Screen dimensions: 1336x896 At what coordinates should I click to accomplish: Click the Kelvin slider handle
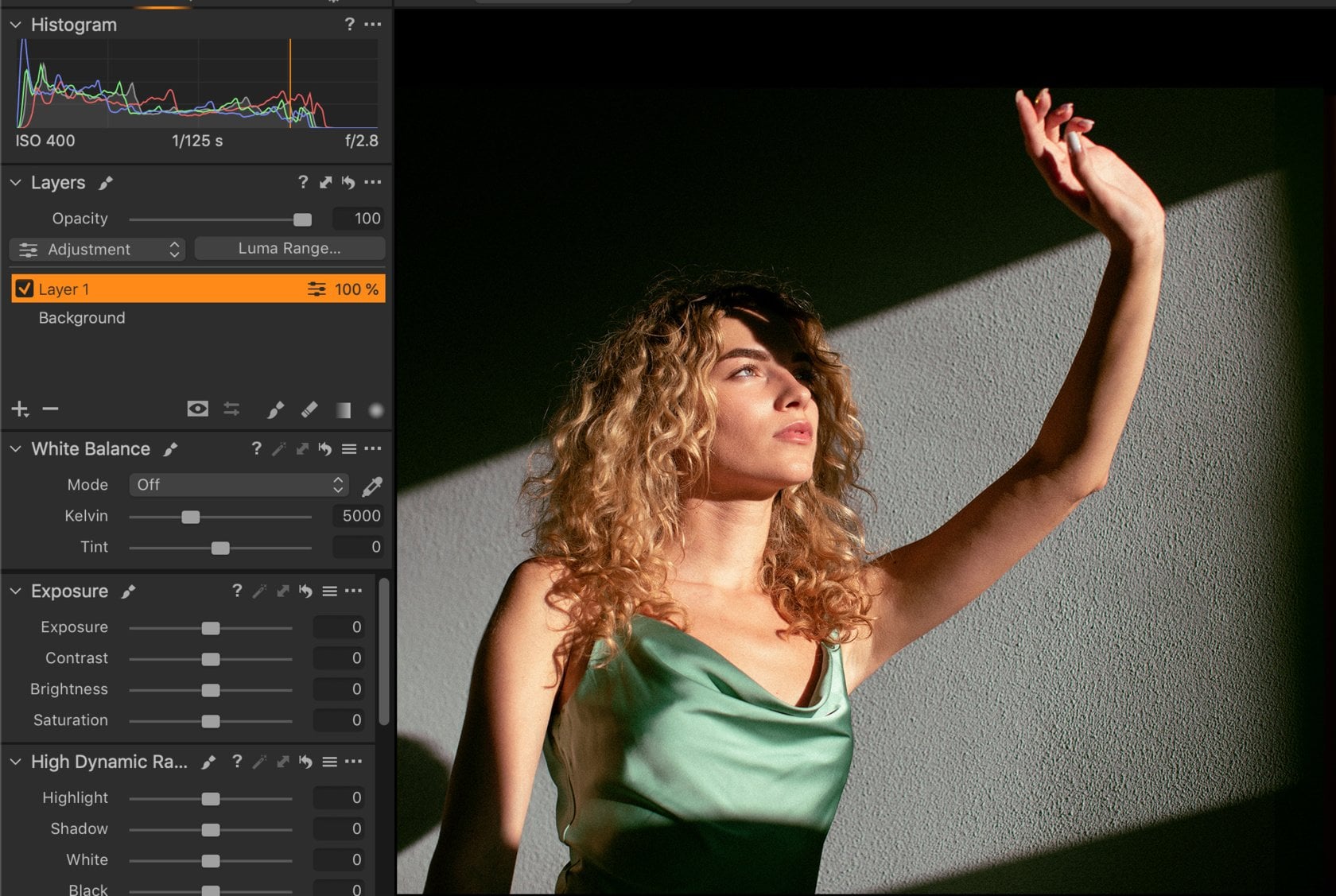[191, 516]
